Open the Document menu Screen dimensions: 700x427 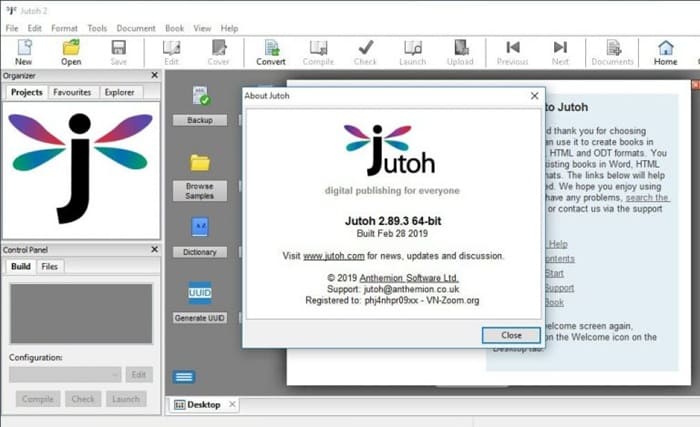pos(136,28)
